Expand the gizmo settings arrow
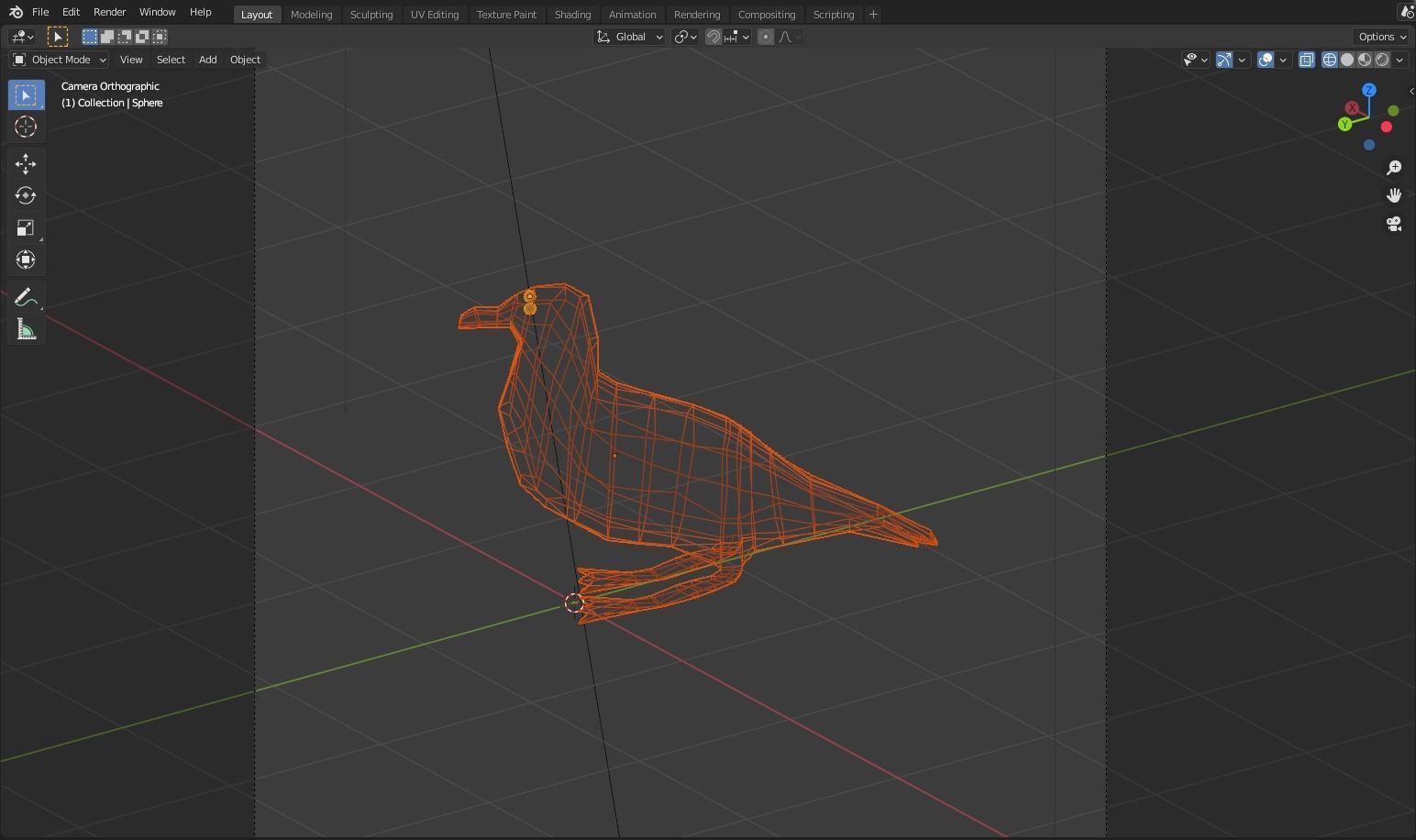This screenshot has height=840, width=1416. [1242, 60]
